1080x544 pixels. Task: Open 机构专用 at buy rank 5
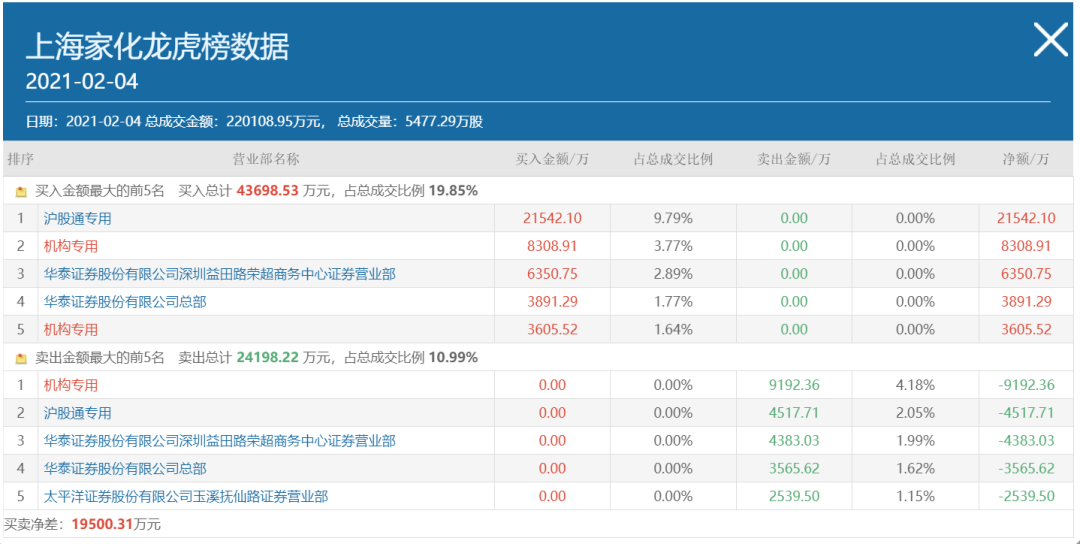click(71, 330)
